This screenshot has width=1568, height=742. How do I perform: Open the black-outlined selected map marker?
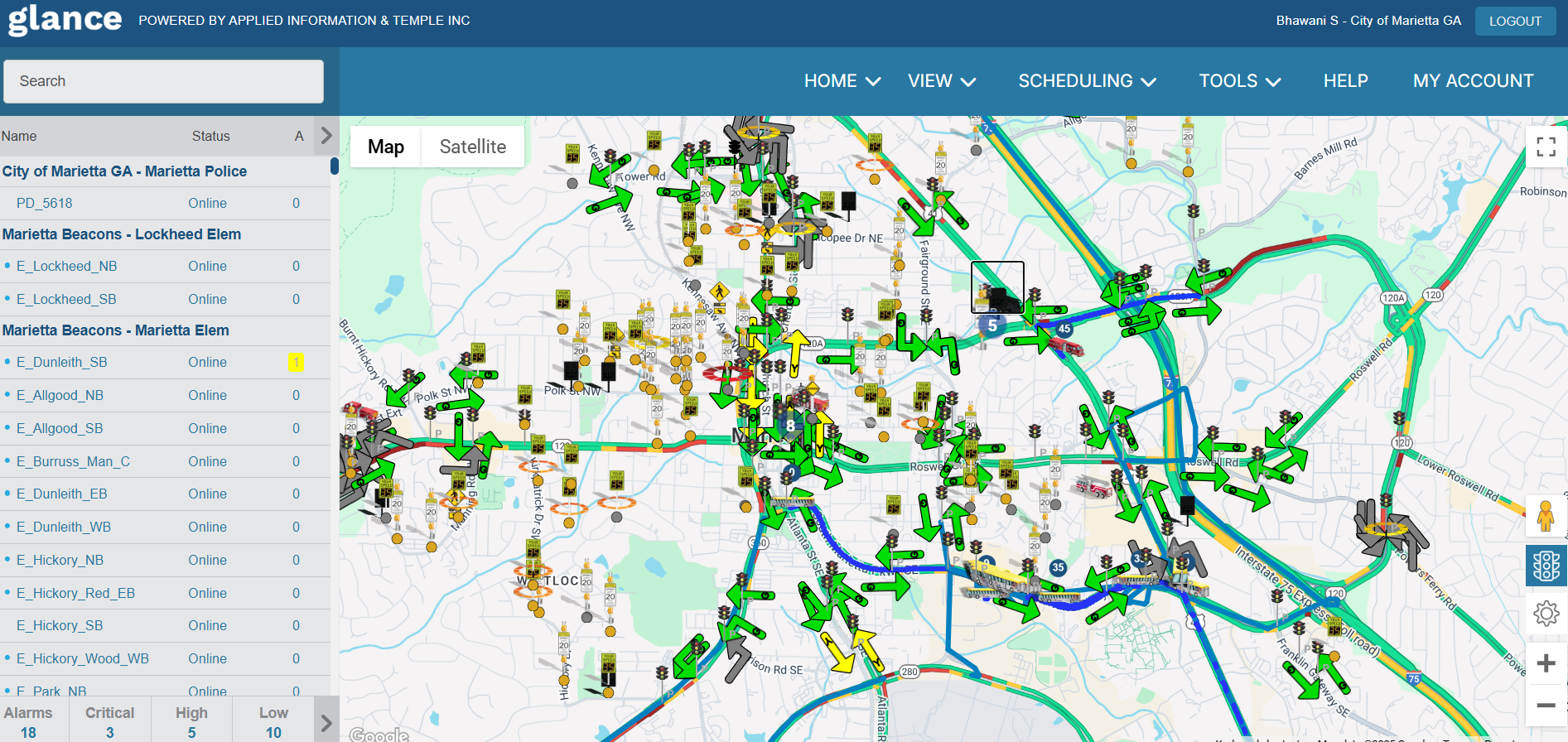point(997,287)
